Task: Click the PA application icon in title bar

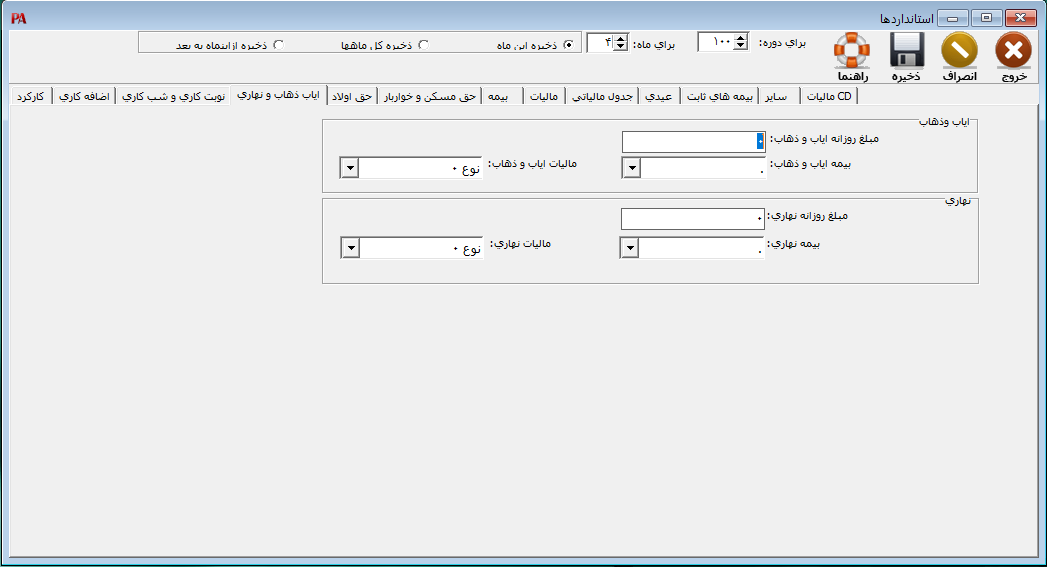Action: [18, 18]
